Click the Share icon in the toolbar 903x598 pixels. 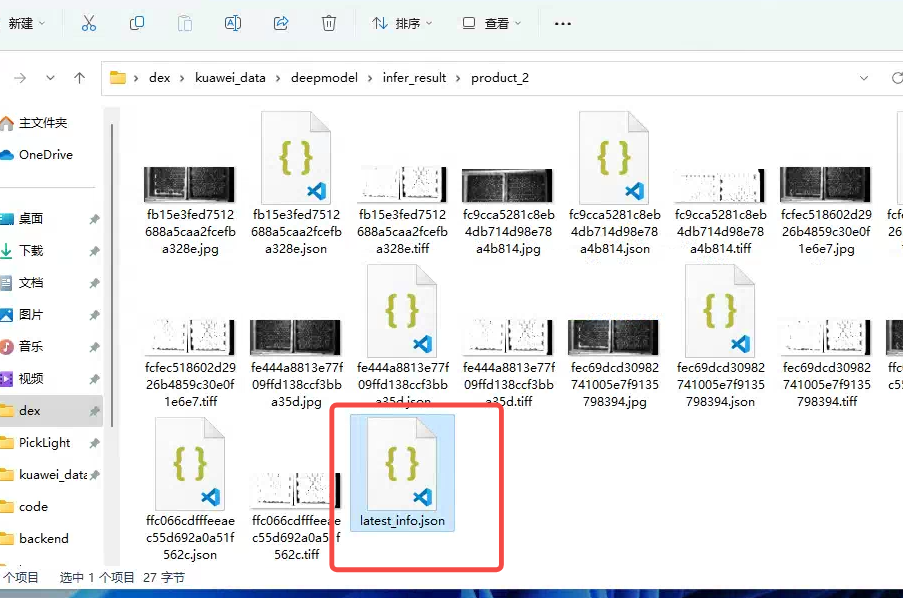point(281,23)
